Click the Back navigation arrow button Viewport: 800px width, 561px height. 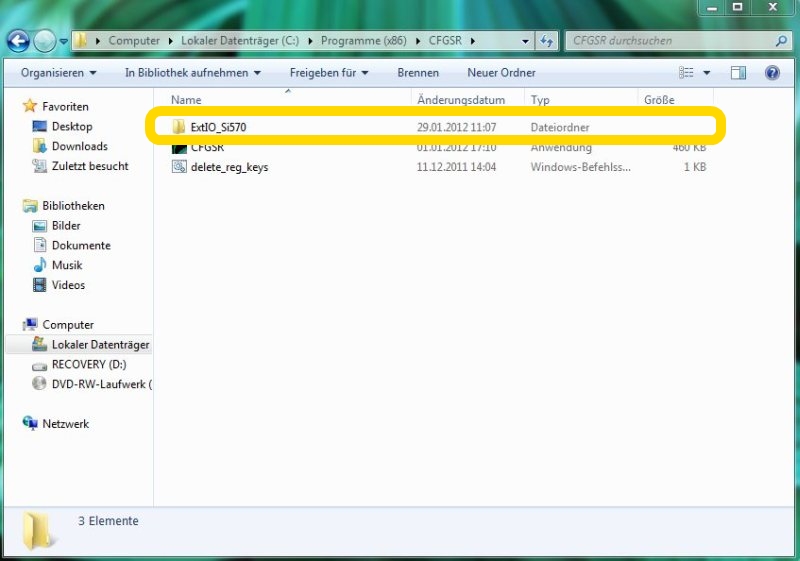pos(18,41)
